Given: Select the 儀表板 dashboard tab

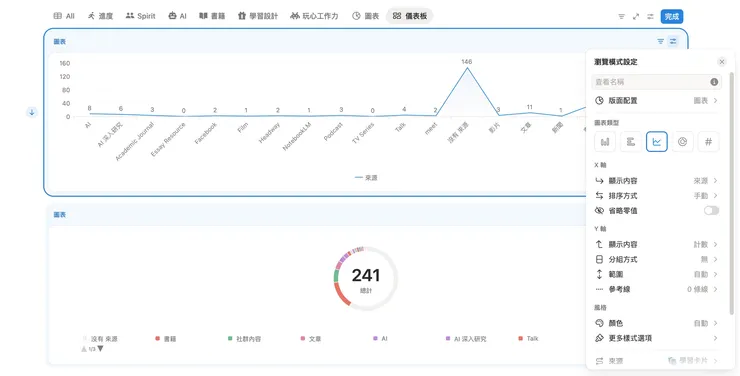Looking at the screenshot, I should click(x=410, y=16).
